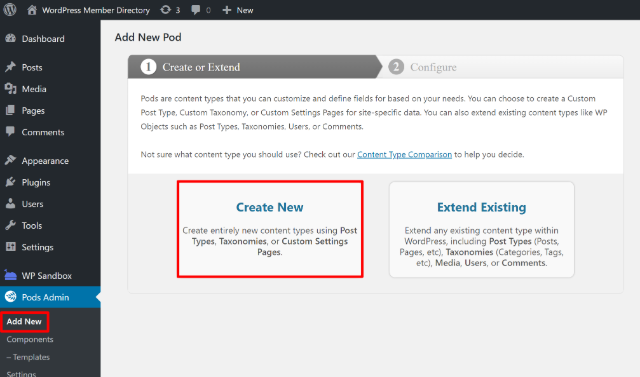Click the Comments speech icon in sidebar

pyautogui.click(x=10, y=132)
